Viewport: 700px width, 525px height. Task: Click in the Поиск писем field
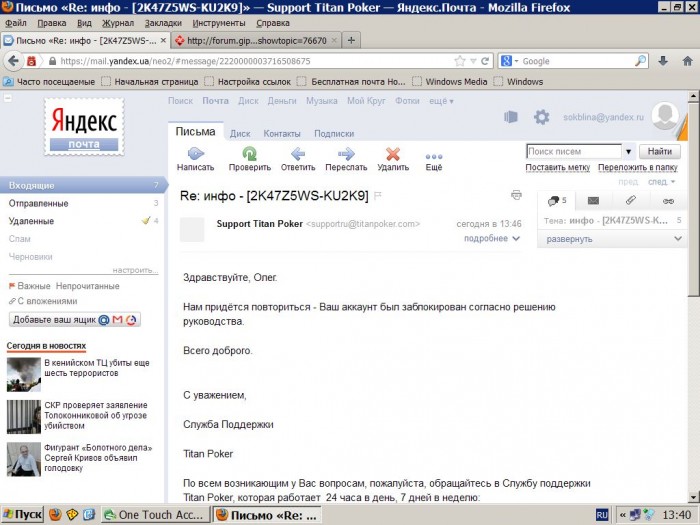(574, 151)
